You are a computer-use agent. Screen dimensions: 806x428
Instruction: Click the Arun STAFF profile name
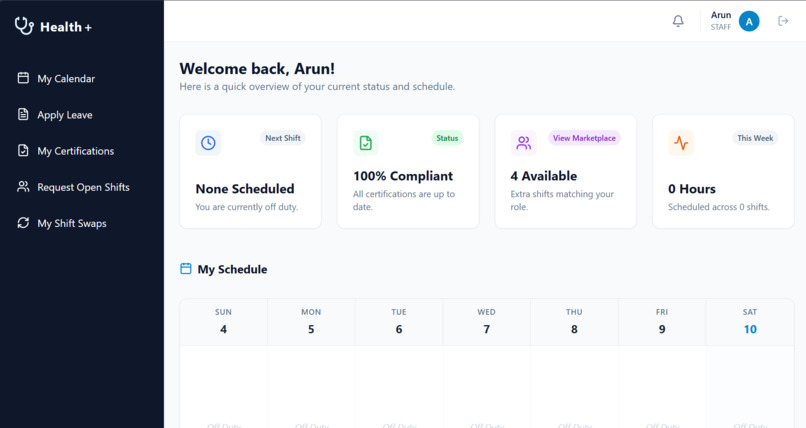[x=721, y=21]
